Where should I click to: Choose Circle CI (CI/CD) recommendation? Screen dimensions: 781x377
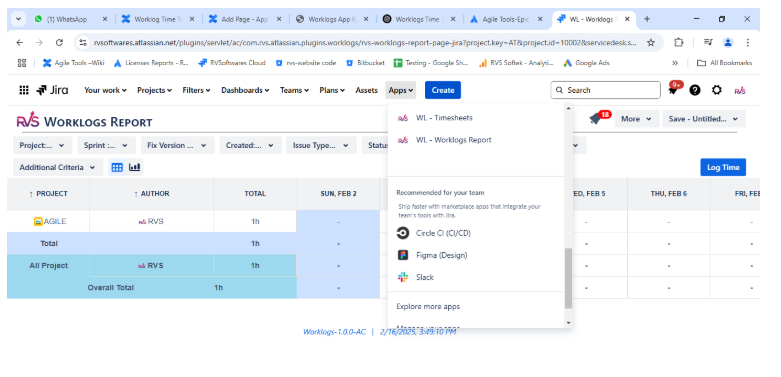[476, 233]
